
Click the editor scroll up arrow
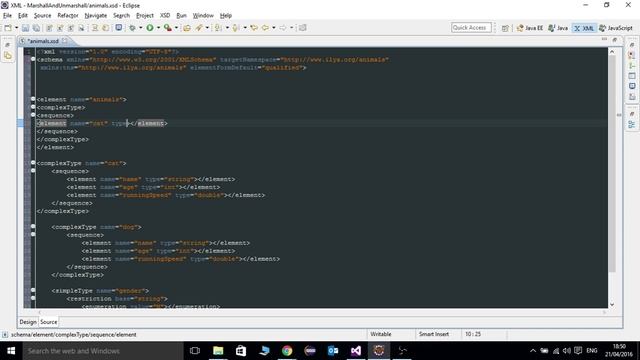tap(612, 52)
